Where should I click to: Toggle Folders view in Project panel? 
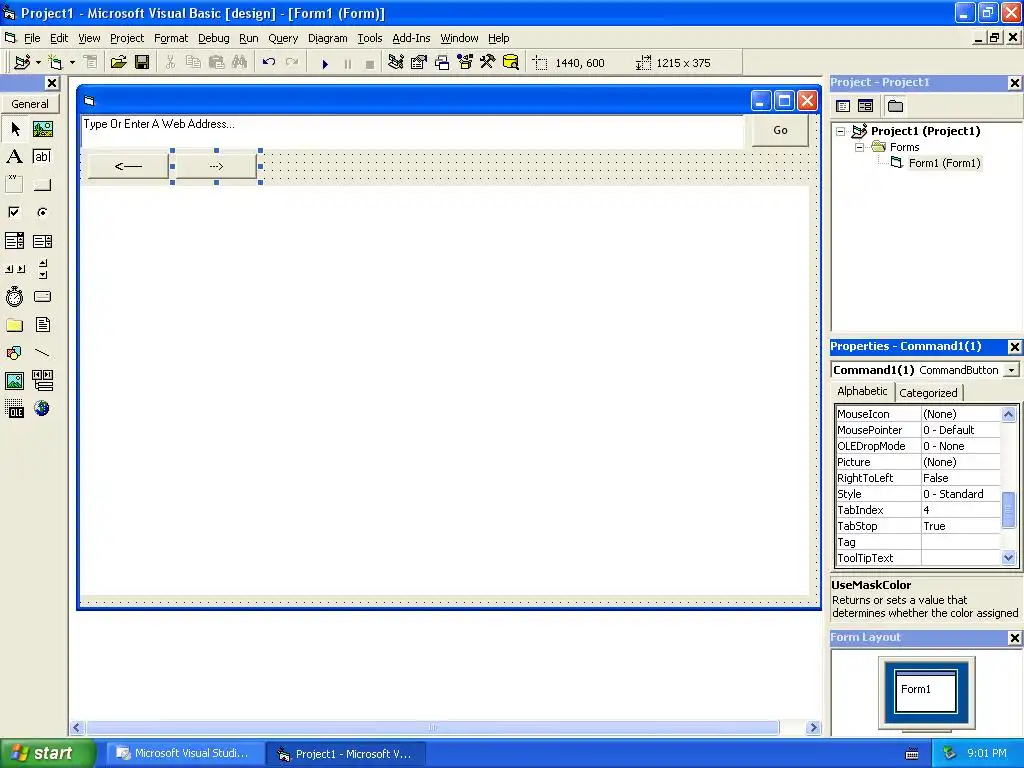pyautogui.click(x=895, y=106)
